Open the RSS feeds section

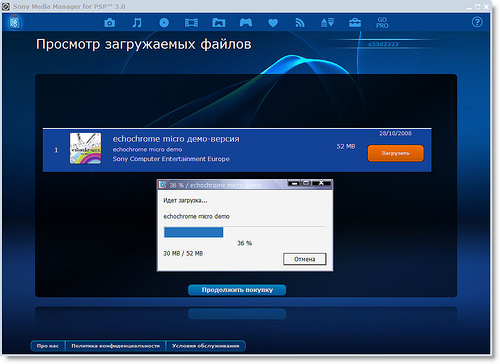tap(300, 23)
